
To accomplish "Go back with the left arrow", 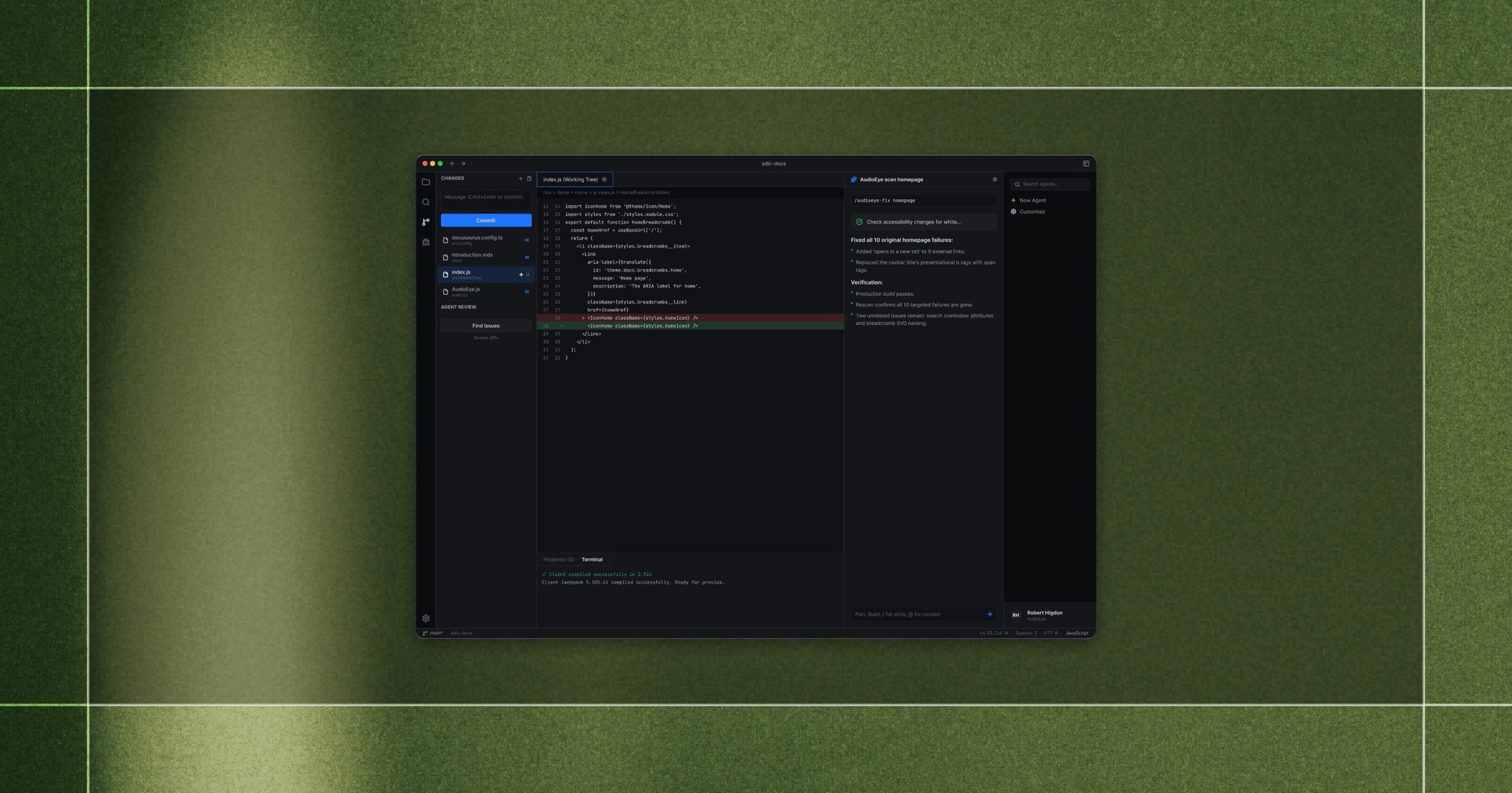I will coord(452,164).
